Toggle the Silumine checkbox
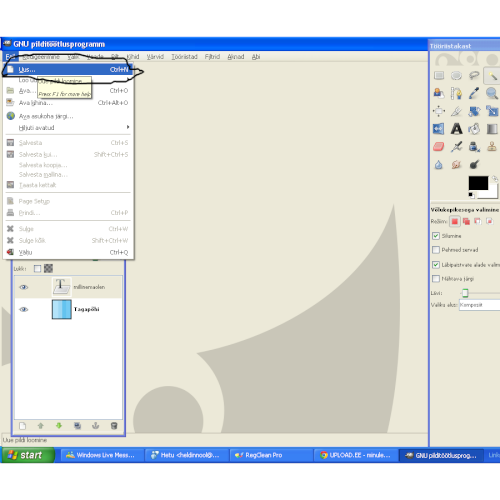Image resolution: width=500 pixels, height=500 pixels. (x=436, y=236)
